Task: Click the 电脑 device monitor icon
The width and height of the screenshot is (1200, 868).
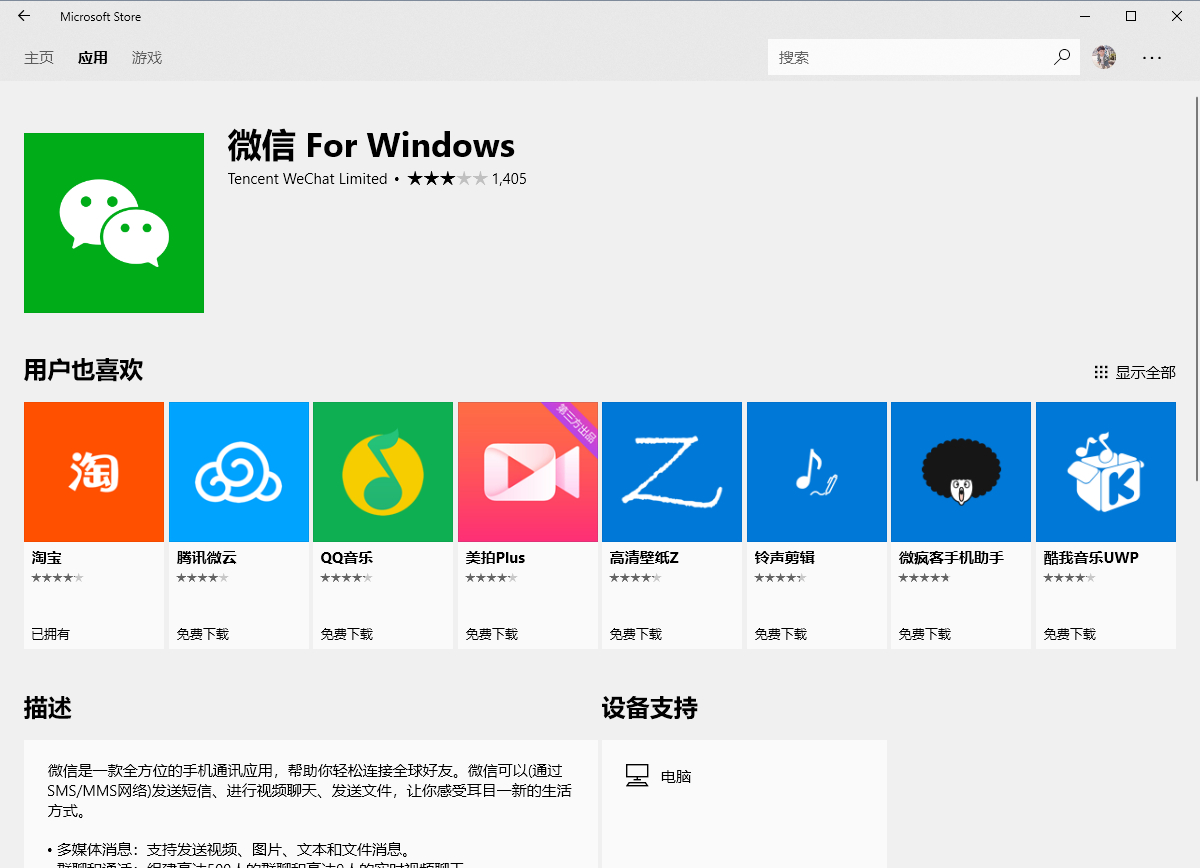Action: coord(637,776)
